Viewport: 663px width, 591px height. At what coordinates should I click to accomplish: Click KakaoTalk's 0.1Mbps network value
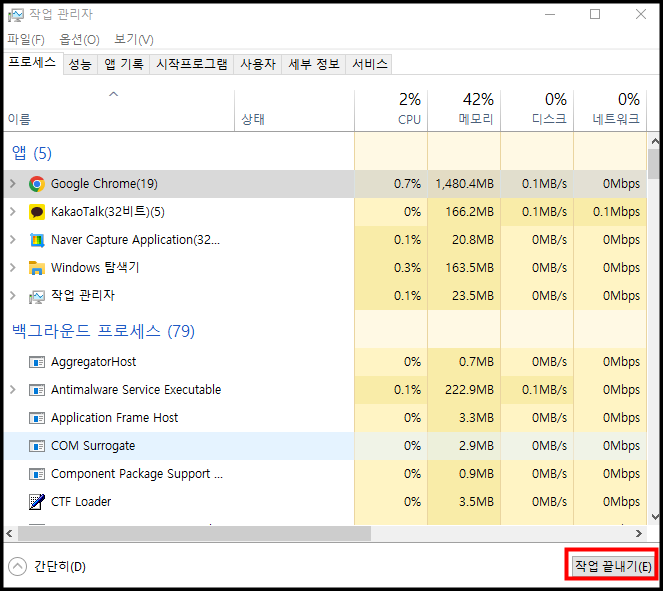coord(616,212)
